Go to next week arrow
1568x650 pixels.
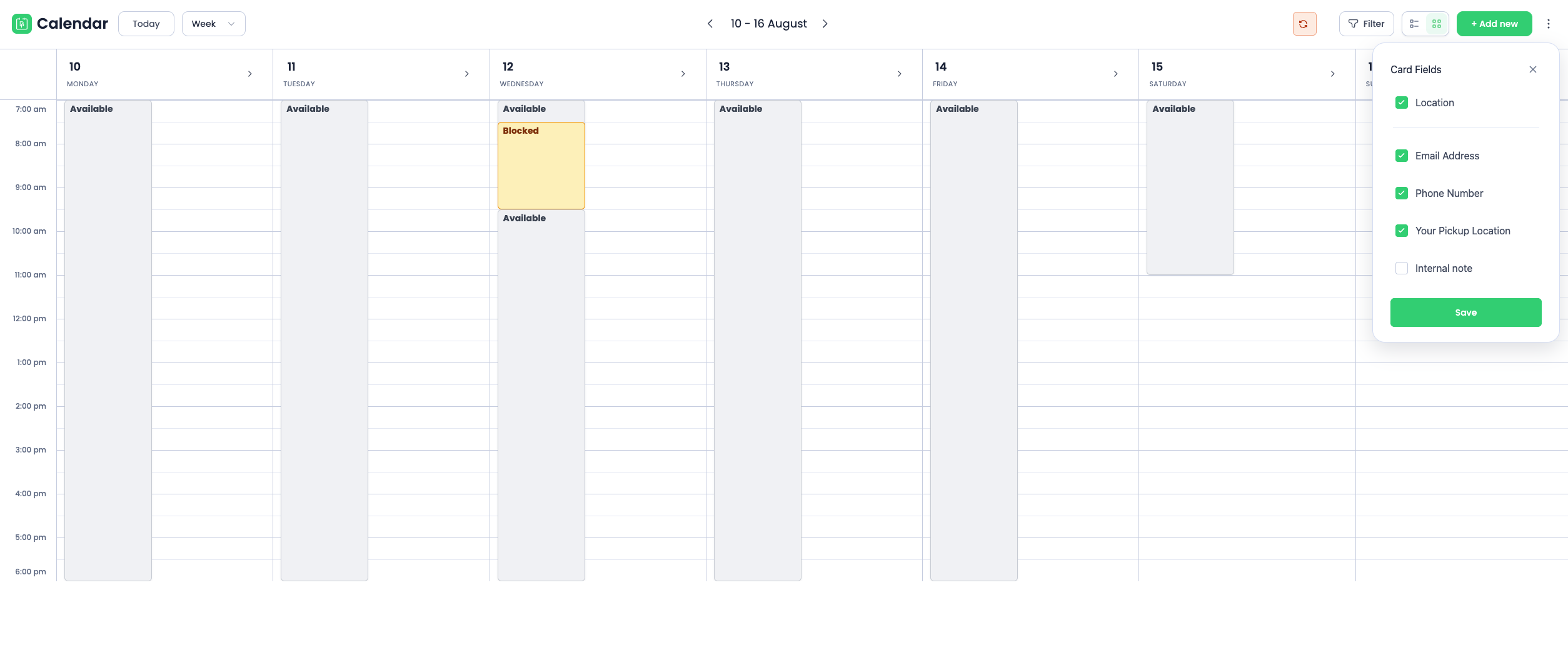click(x=825, y=24)
